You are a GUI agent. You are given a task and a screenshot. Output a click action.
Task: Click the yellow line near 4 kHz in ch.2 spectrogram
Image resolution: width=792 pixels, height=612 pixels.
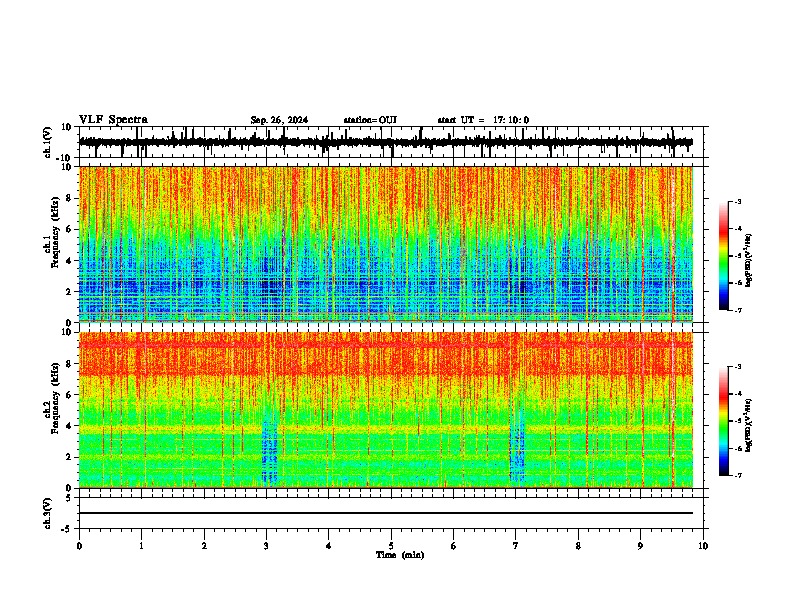pos(385,429)
